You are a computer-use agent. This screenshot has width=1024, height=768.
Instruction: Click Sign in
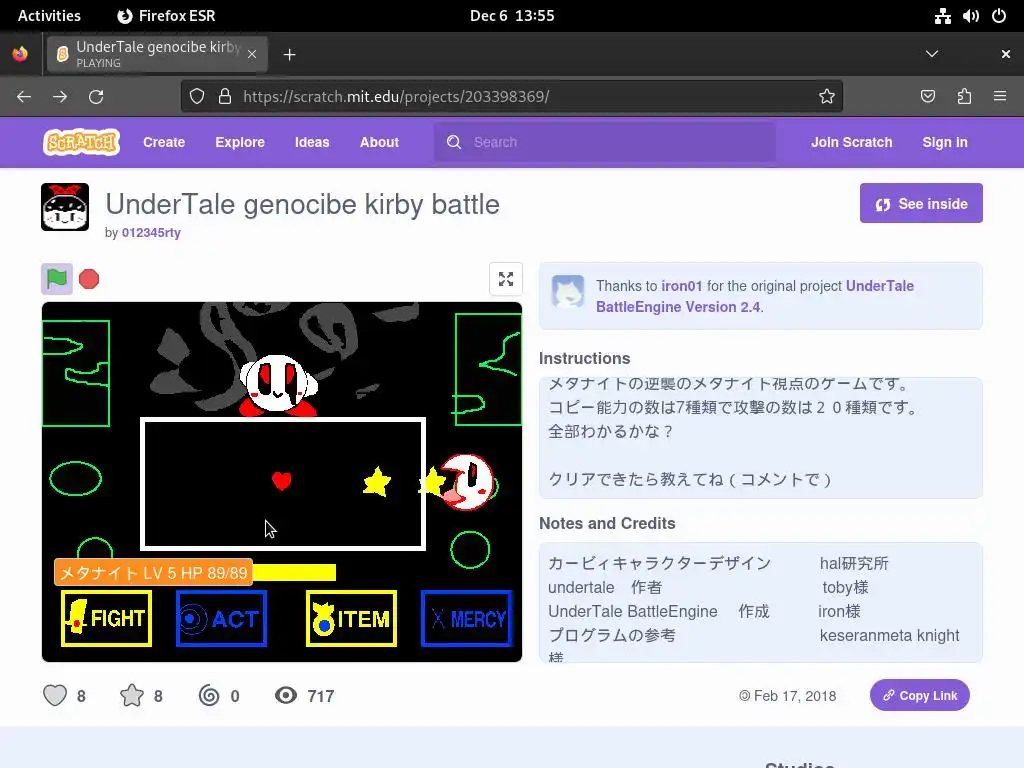945,142
